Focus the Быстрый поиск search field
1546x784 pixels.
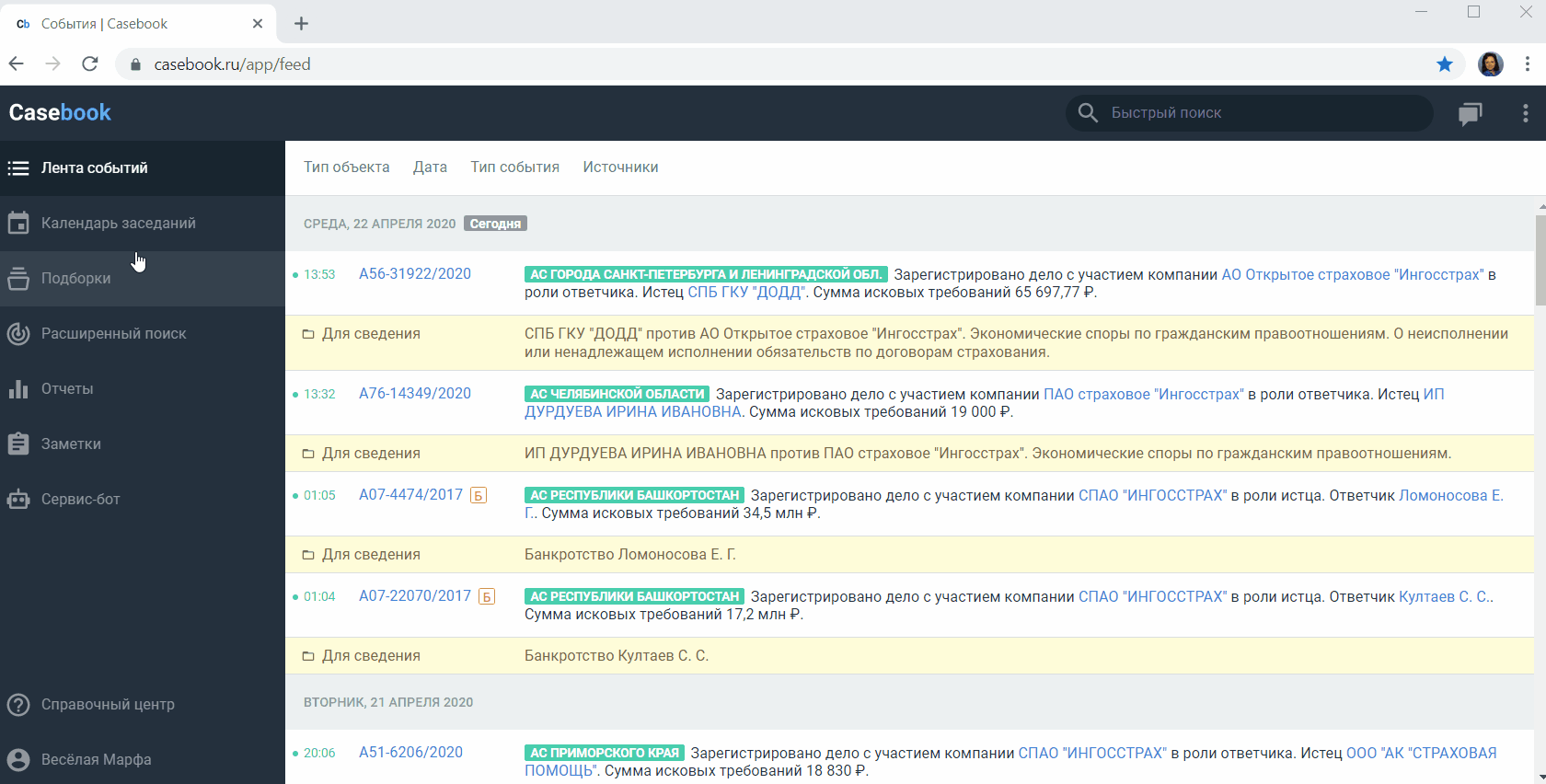(x=1250, y=112)
